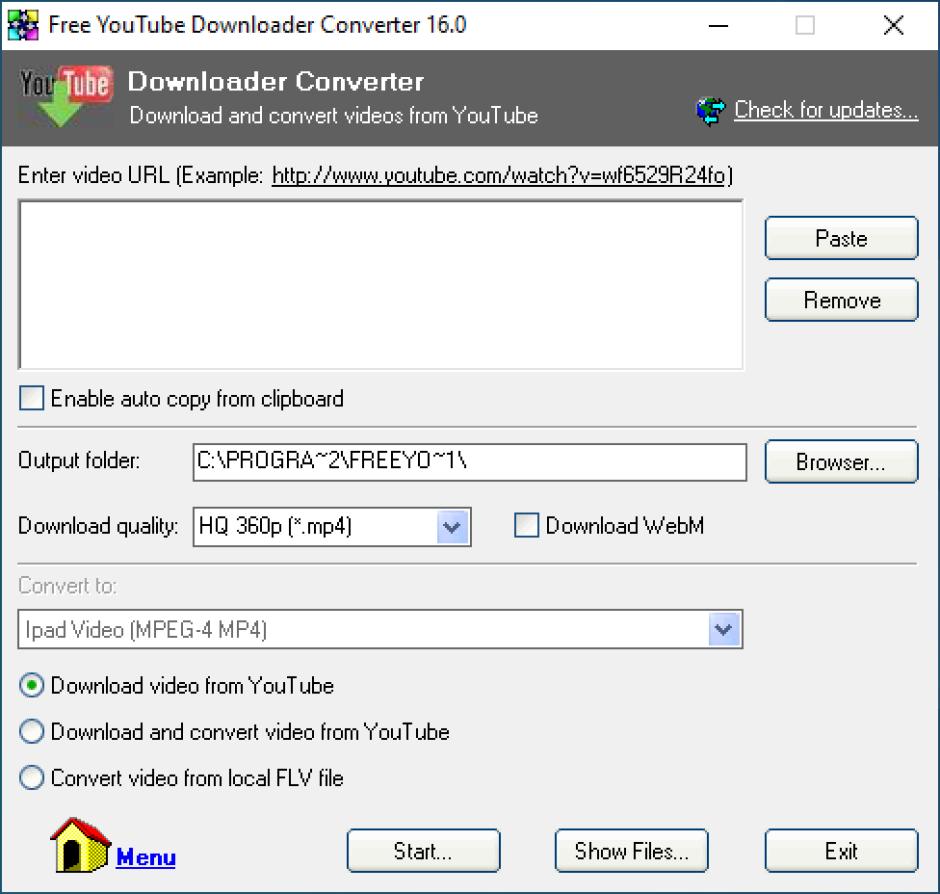Click the app icon in title bar

point(23,25)
